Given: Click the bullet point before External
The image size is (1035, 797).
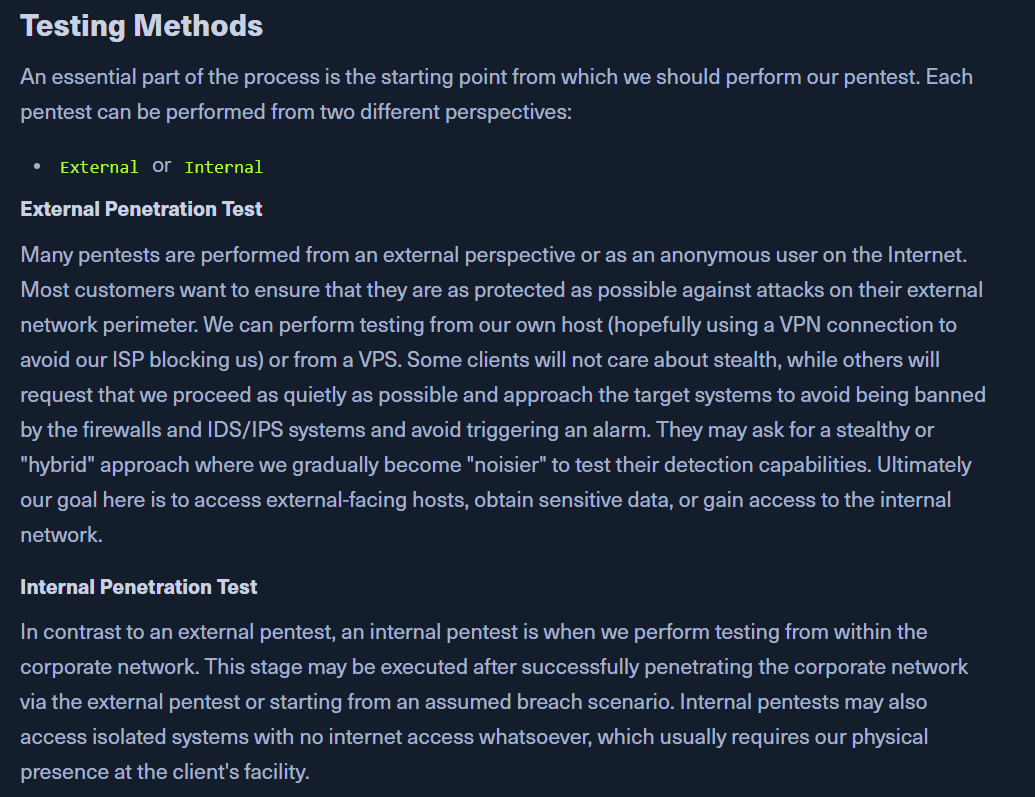Looking at the screenshot, I should pyautogui.click(x=37, y=166).
